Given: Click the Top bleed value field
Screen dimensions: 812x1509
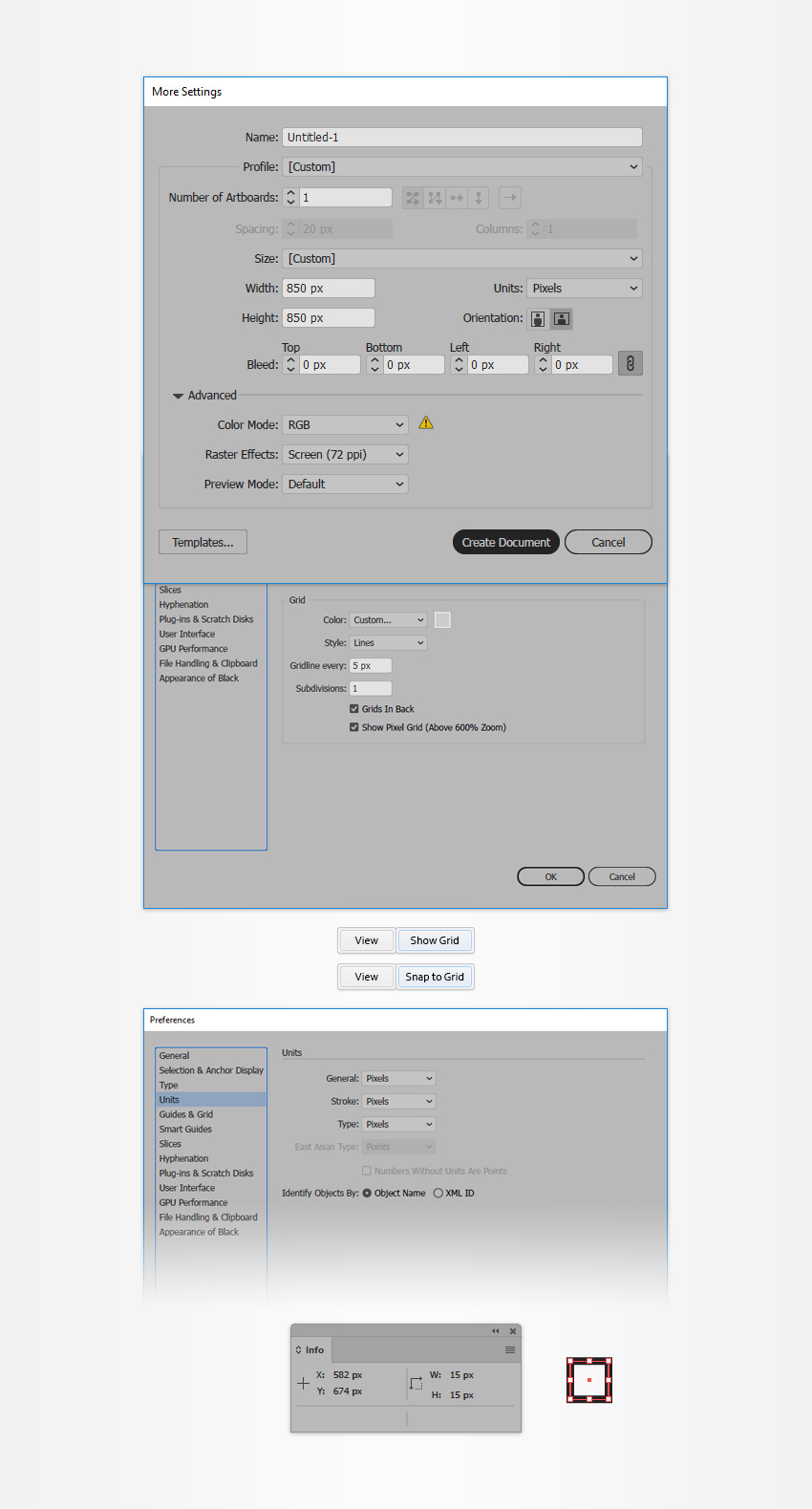Looking at the screenshot, I should (x=331, y=365).
